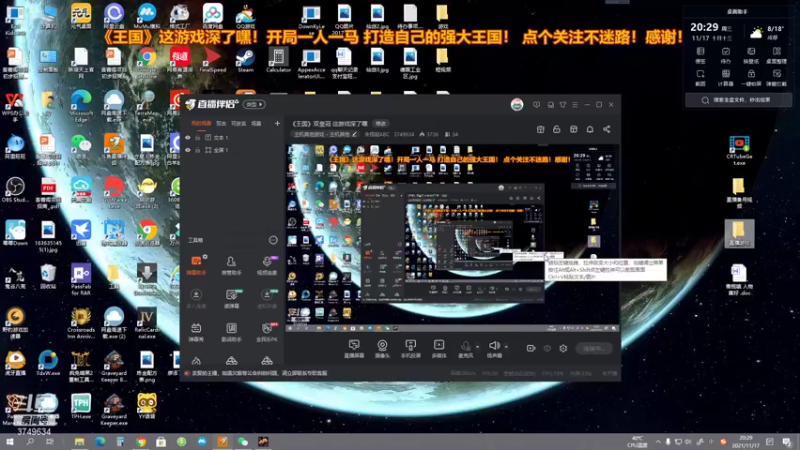Switch to the fourth scene tab
This screenshot has height=450, width=800.
256,123
